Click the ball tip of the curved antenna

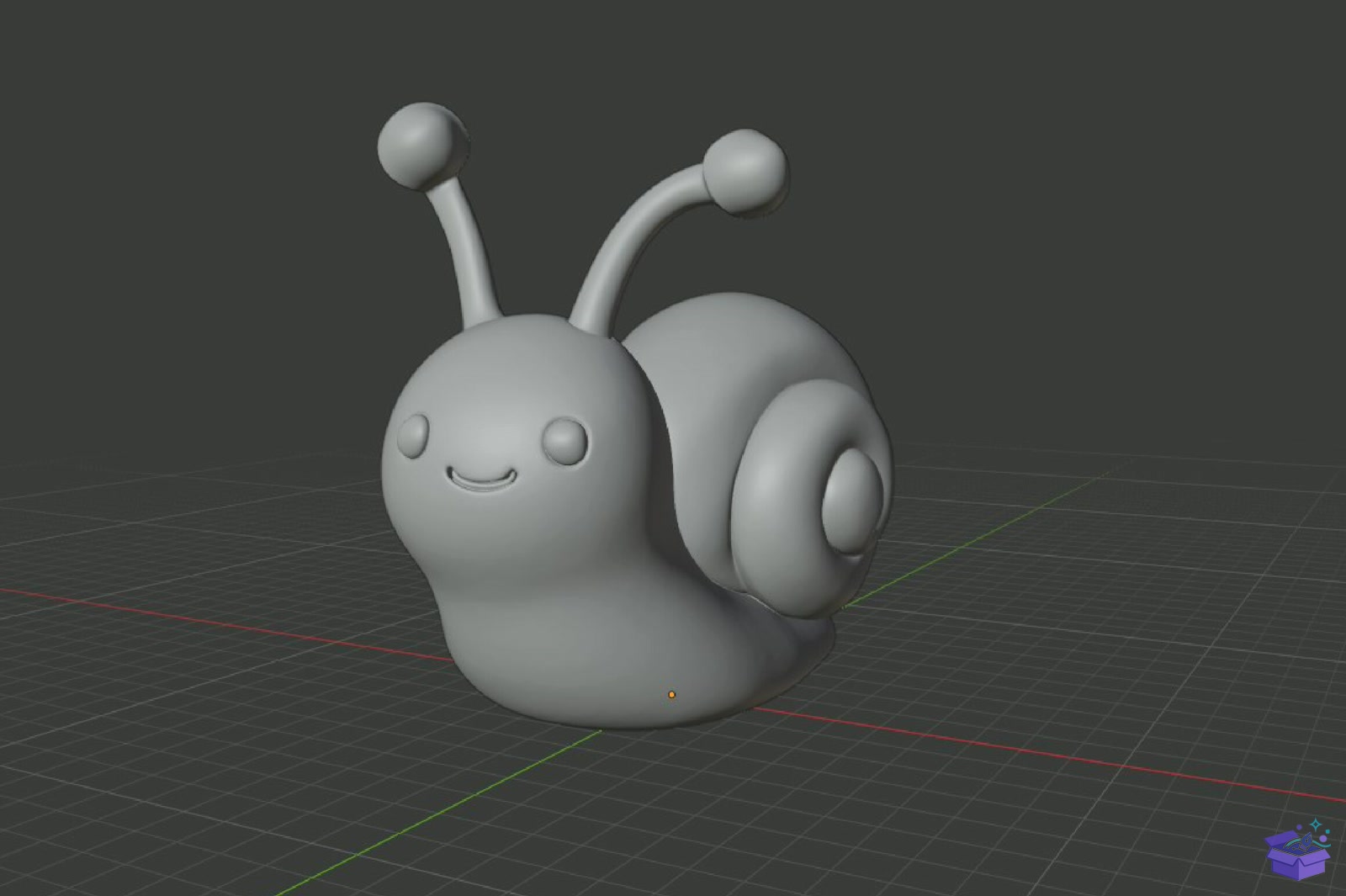(x=745, y=172)
